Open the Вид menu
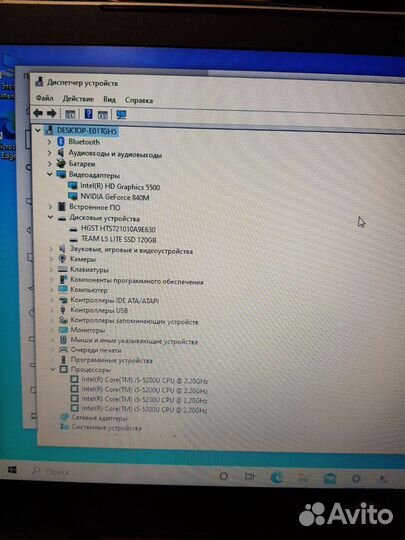405x540 pixels. coord(109,100)
